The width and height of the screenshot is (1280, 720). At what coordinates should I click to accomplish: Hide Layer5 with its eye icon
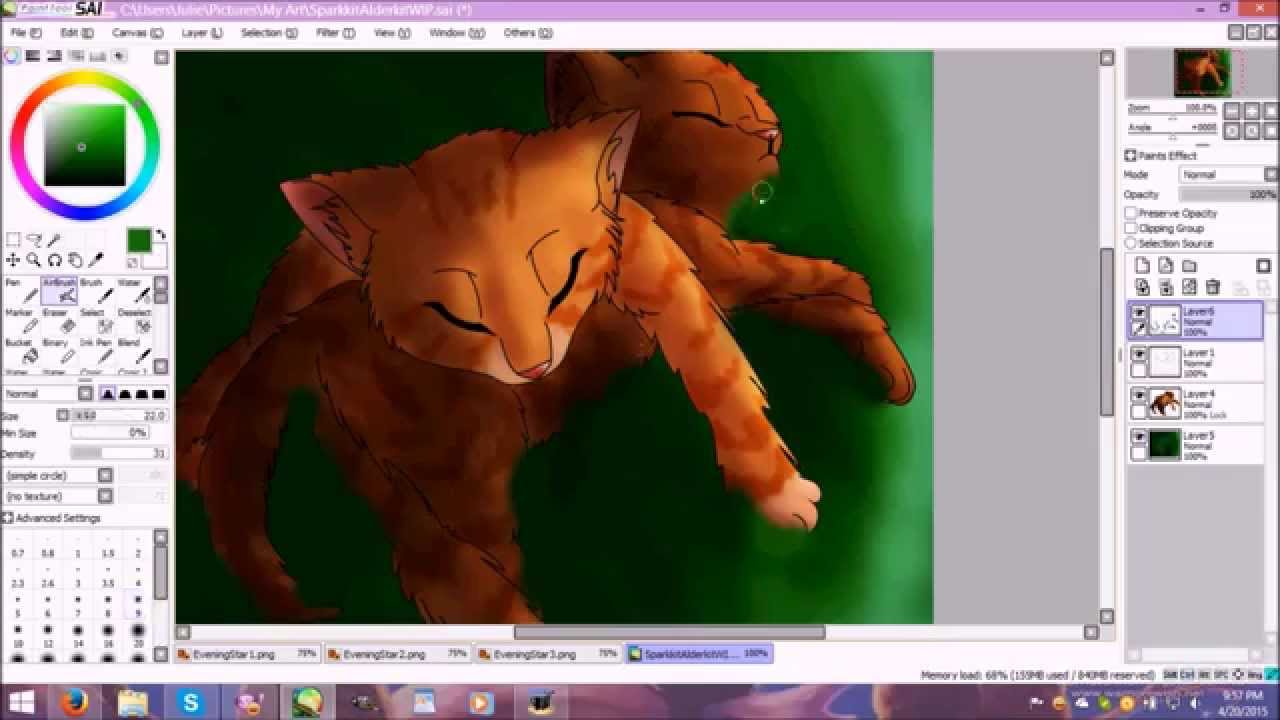[1139, 437]
